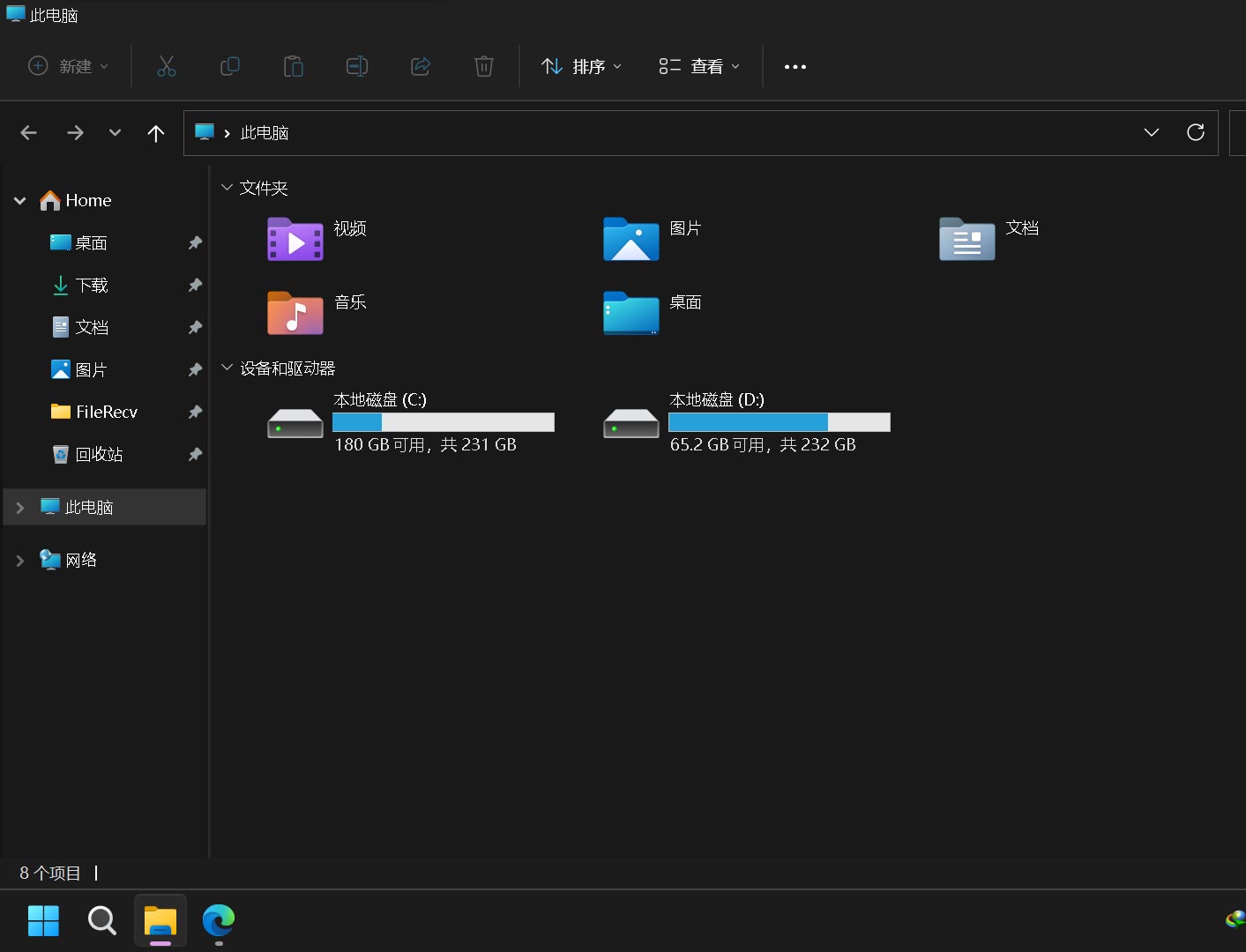Refresh the current folder view

(x=1195, y=132)
